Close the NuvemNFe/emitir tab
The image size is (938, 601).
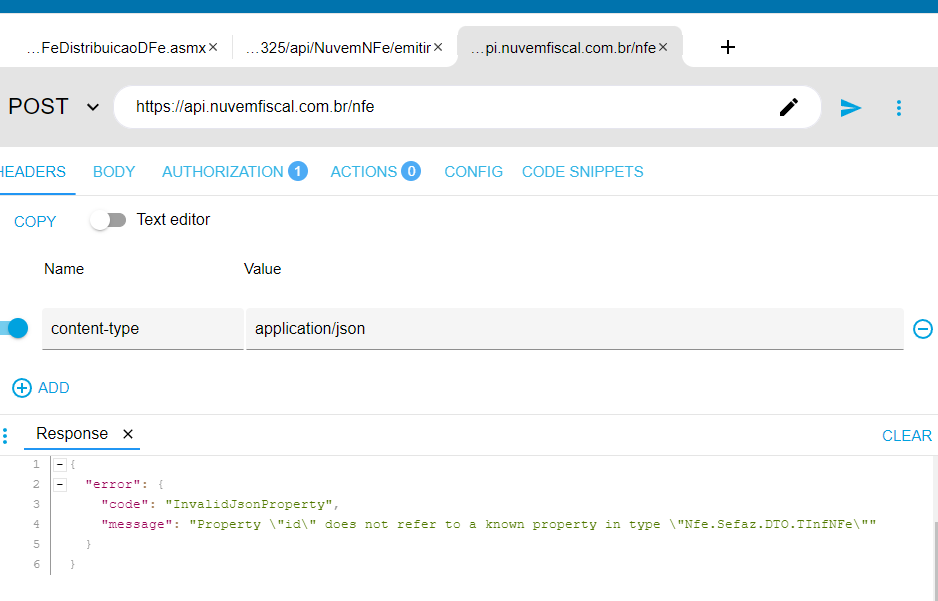(x=438, y=47)
